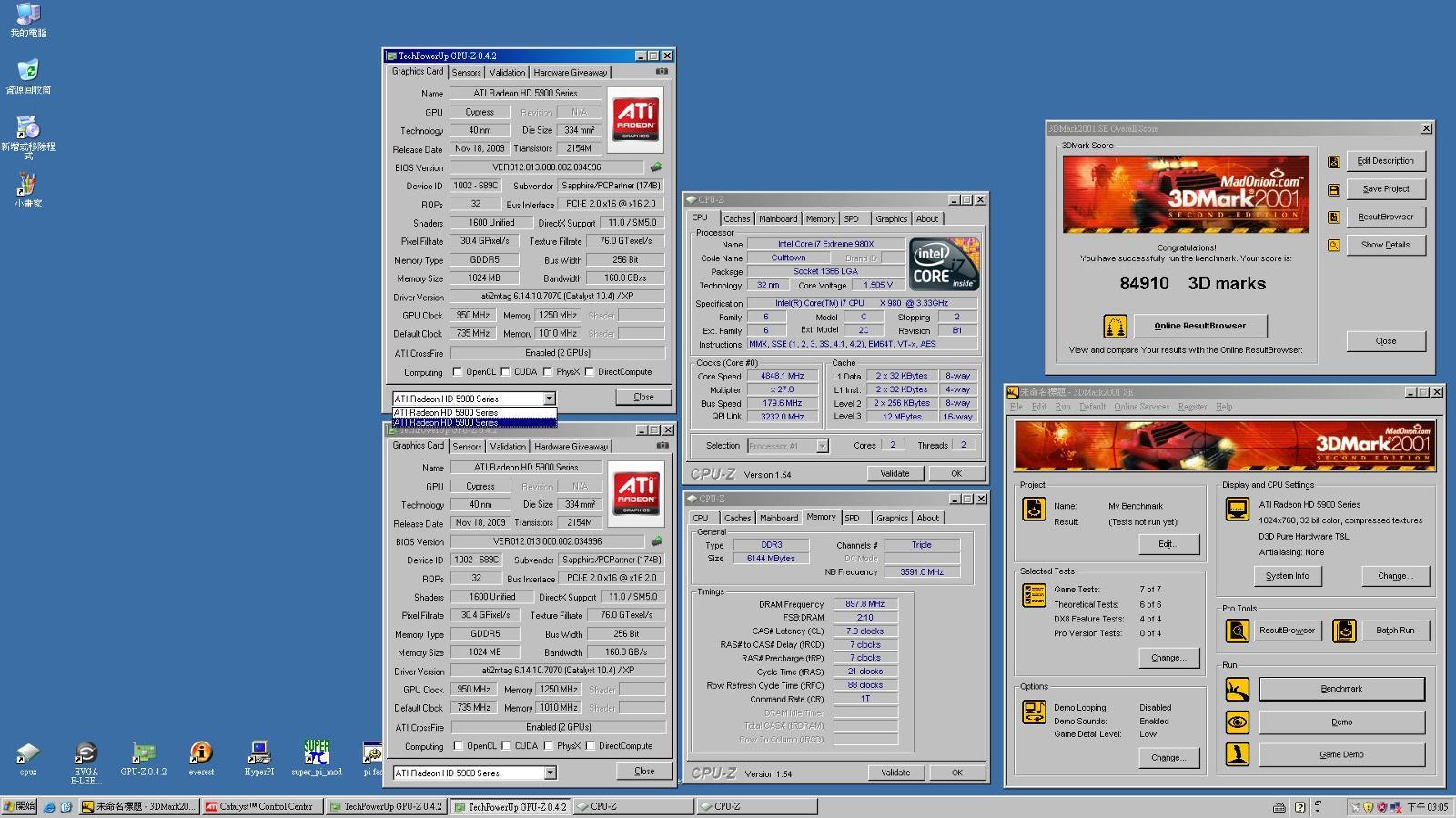
Task: Open Mainboard tab in upper CPU-Z window
Action: 778,218
